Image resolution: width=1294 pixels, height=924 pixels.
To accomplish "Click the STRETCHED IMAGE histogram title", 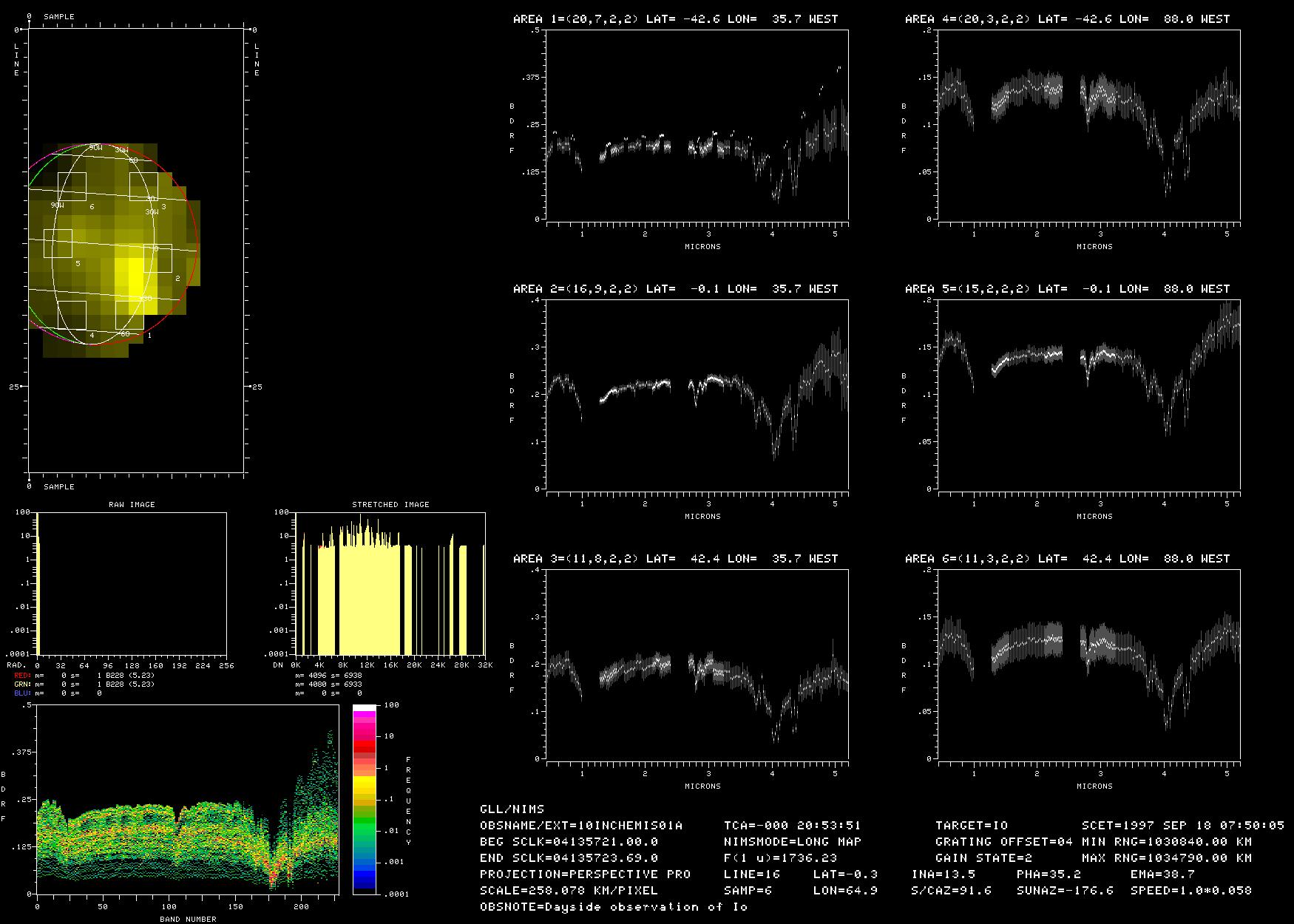I will pyautogui.click(x=390, y=505).
